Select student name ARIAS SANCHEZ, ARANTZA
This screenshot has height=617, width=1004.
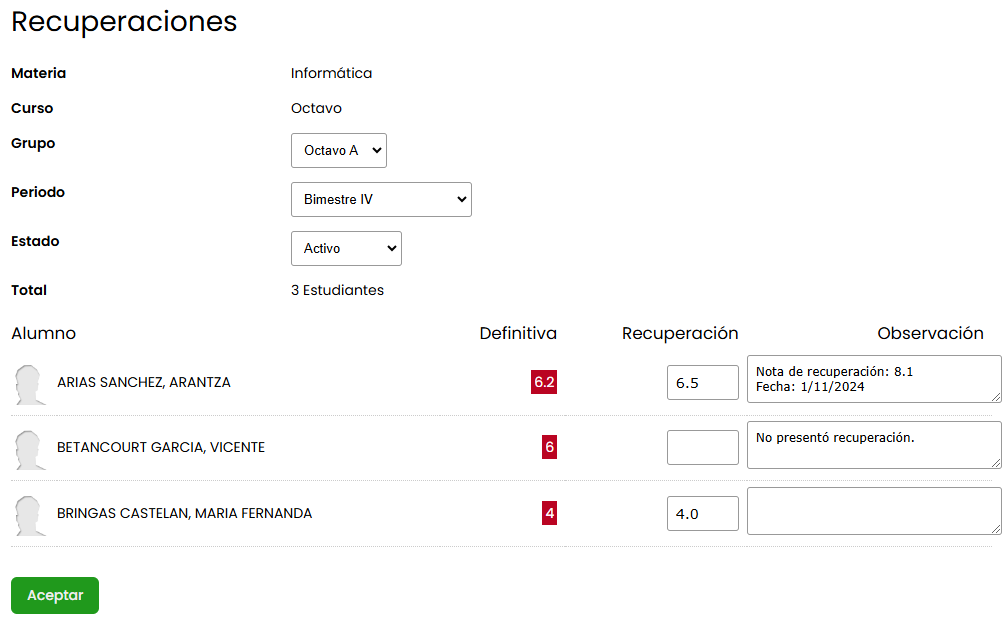pos(143,382)
